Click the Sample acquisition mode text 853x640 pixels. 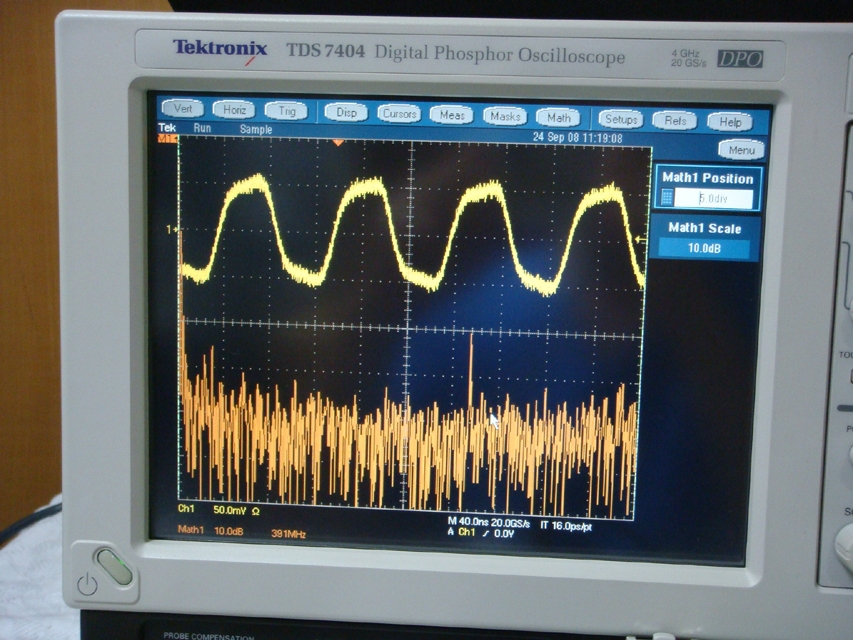256,130
